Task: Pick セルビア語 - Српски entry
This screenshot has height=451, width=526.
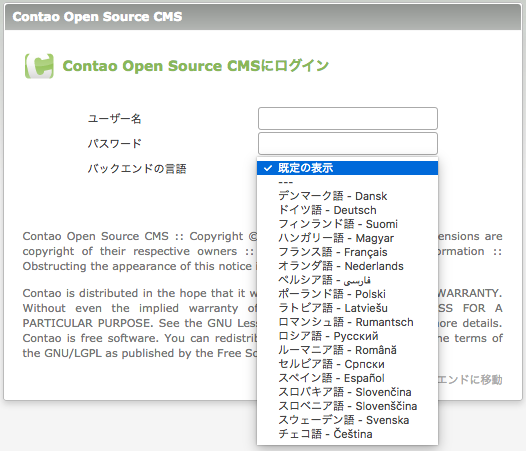Action: 348,364
